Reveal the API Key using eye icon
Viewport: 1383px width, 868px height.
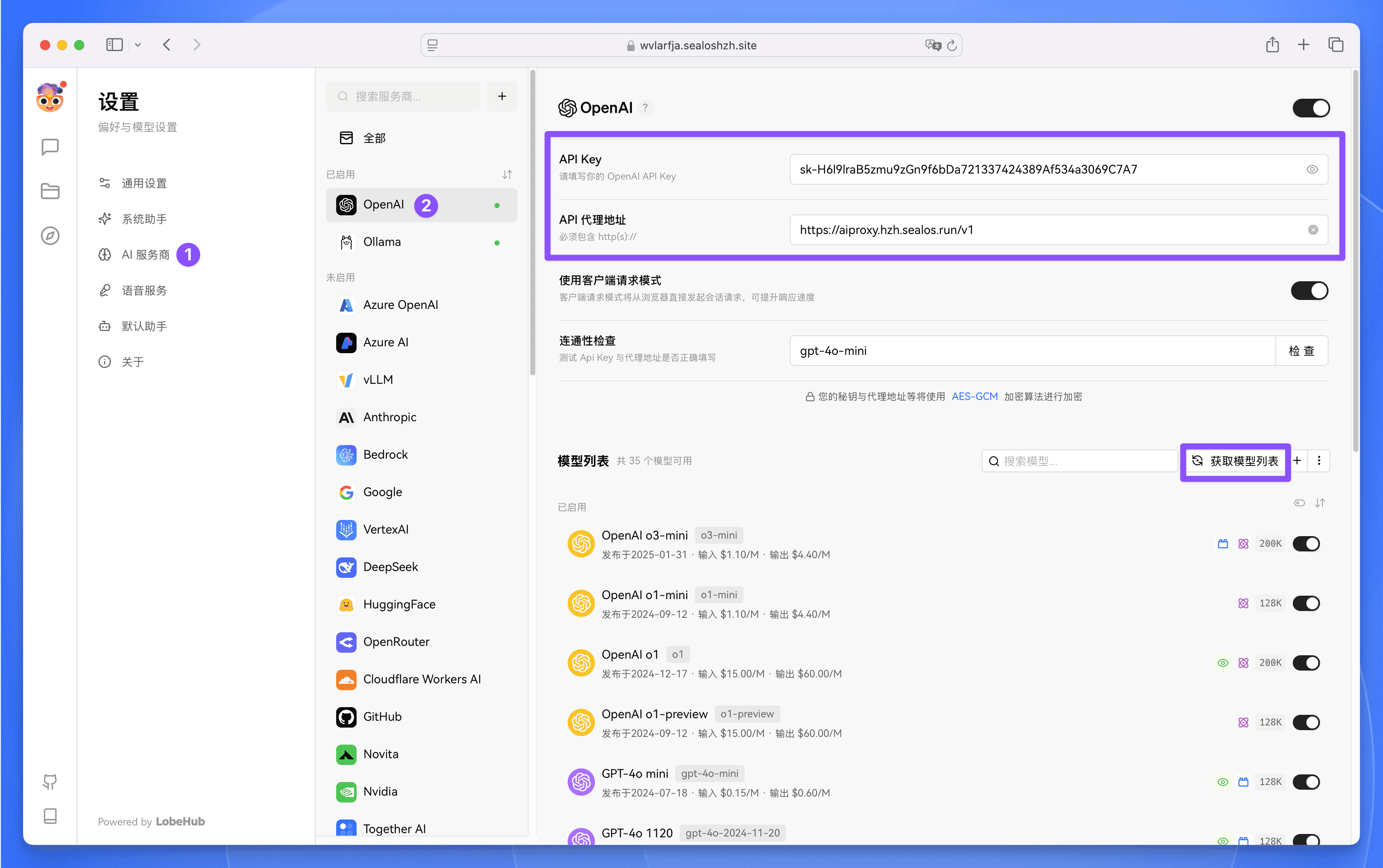1312,169
